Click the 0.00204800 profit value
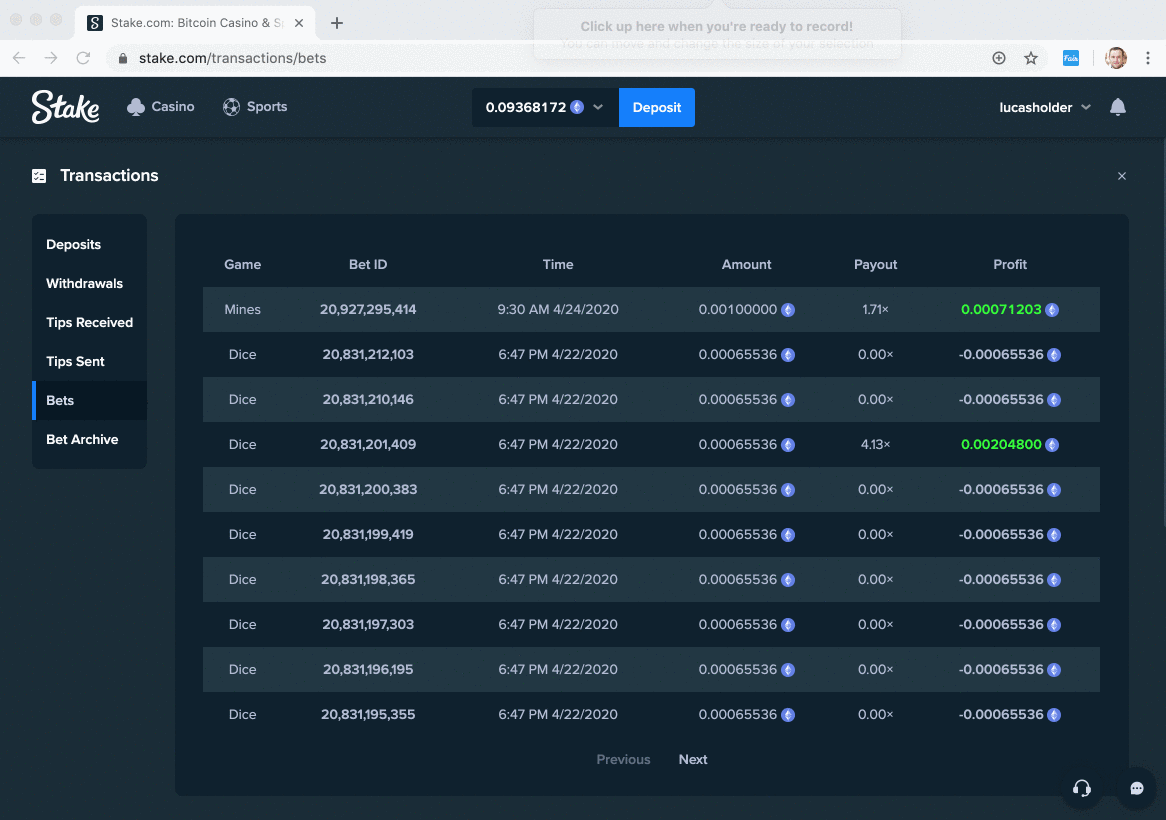Viewport: 1166px width, 820px height. [1001, 445]
